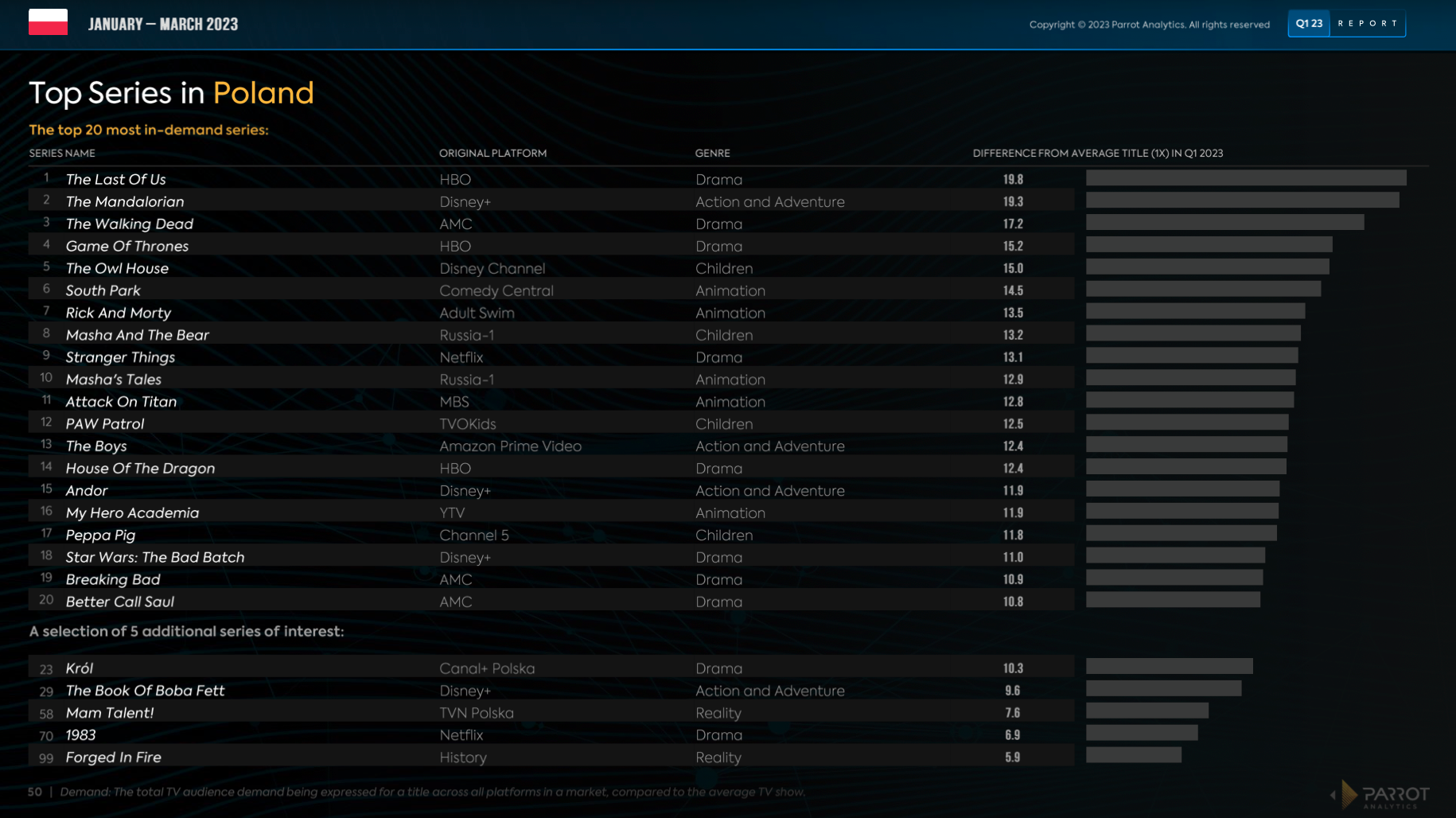Click the Poland flag icon

point(48,22)
